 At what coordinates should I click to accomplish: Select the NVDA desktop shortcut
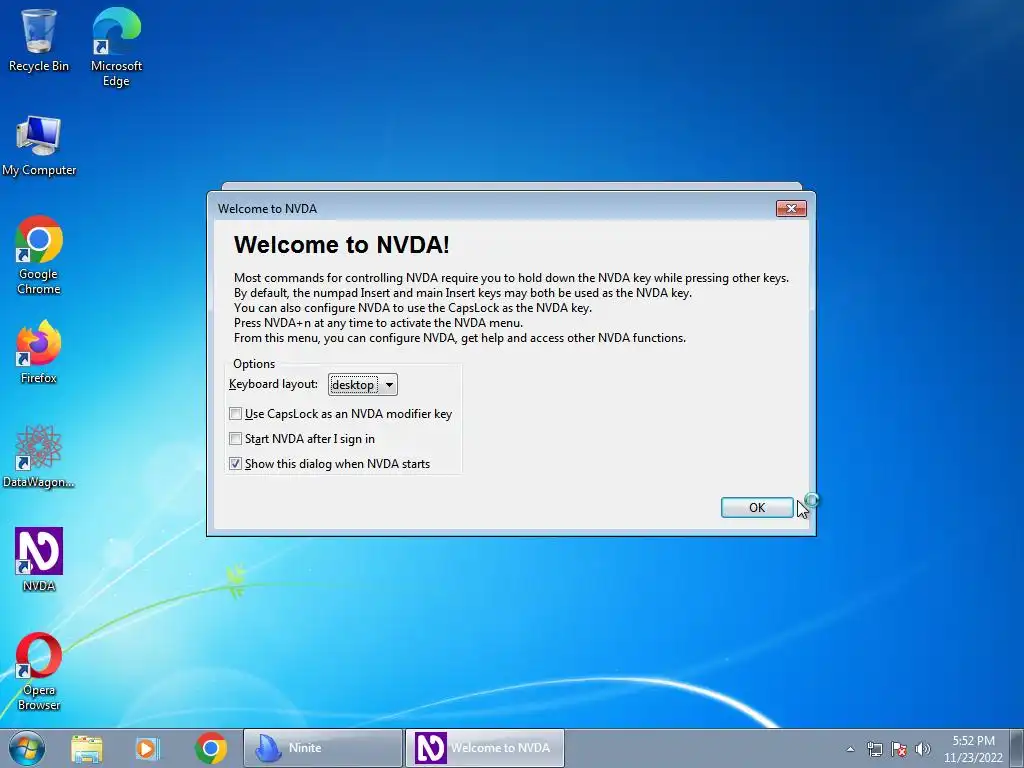coord(39,559)
